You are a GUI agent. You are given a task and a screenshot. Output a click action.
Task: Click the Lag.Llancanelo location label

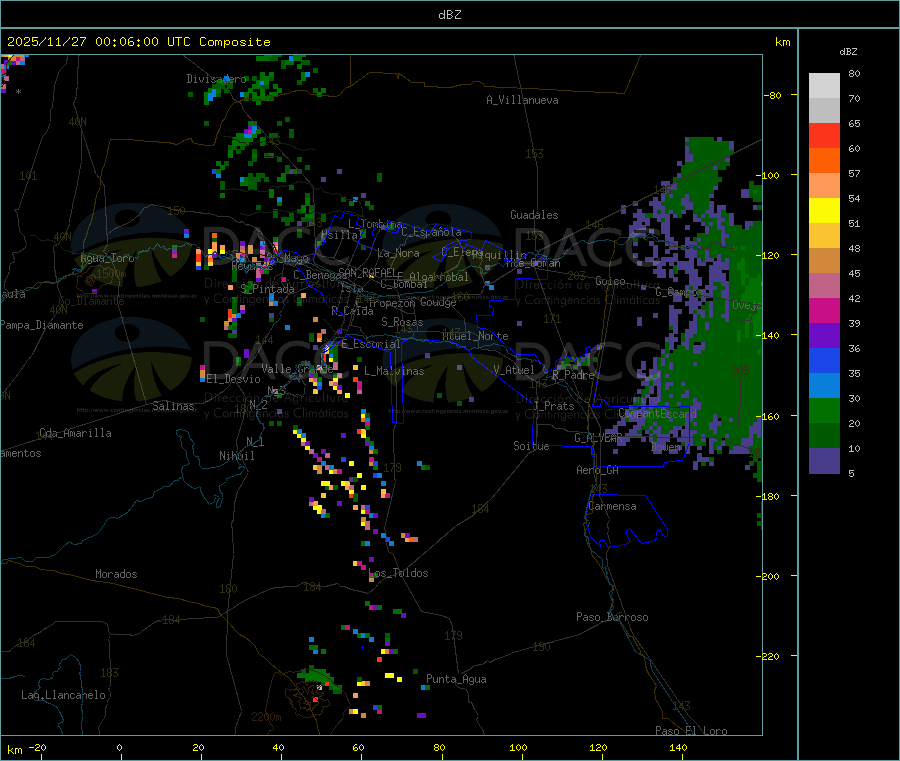click(64, 695)
